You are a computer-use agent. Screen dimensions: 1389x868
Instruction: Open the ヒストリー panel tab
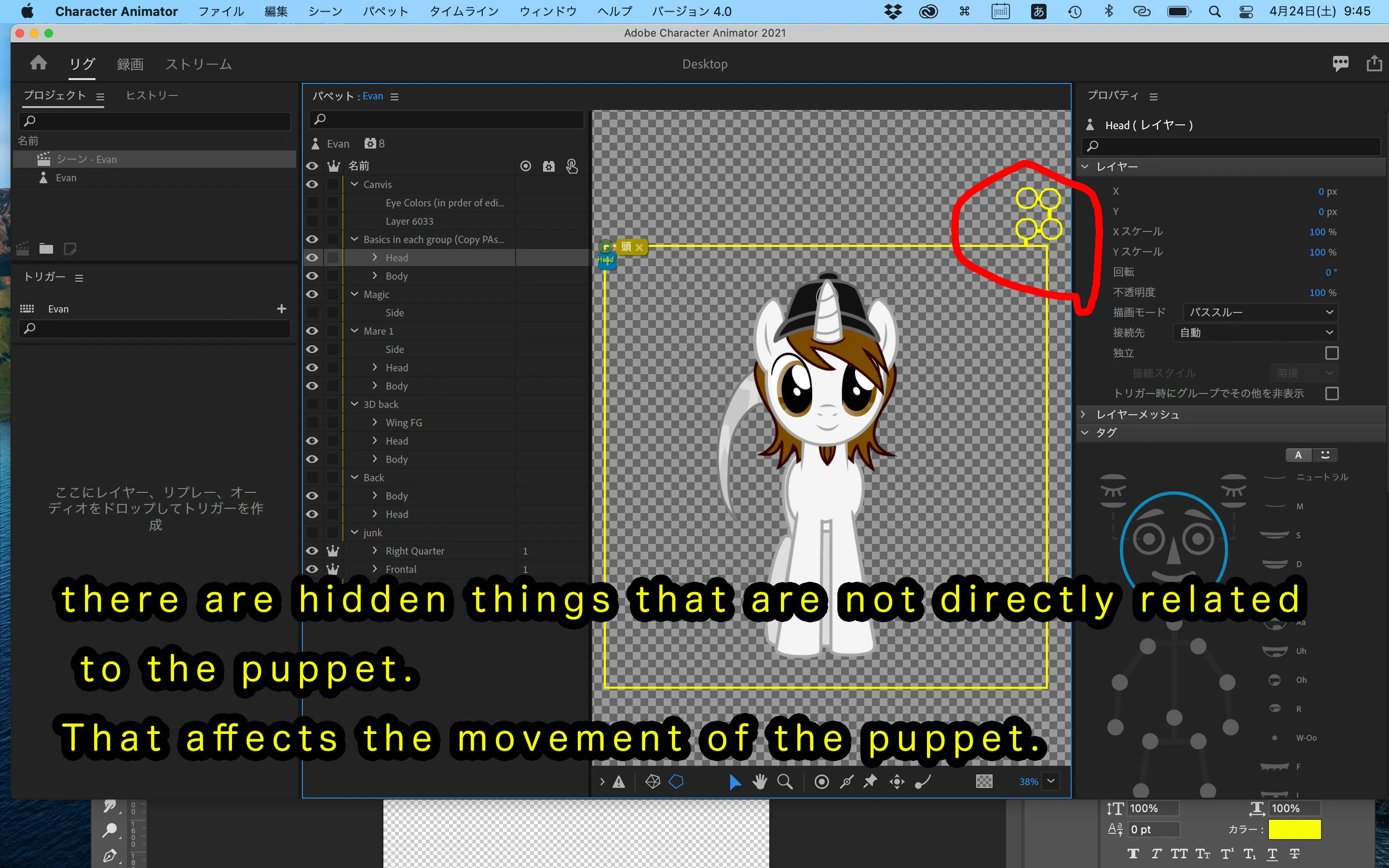click(x=151, y=95)
